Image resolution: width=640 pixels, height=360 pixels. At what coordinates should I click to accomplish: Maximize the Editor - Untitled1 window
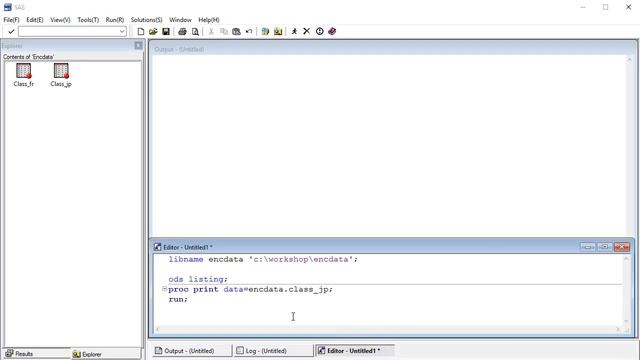604,247
